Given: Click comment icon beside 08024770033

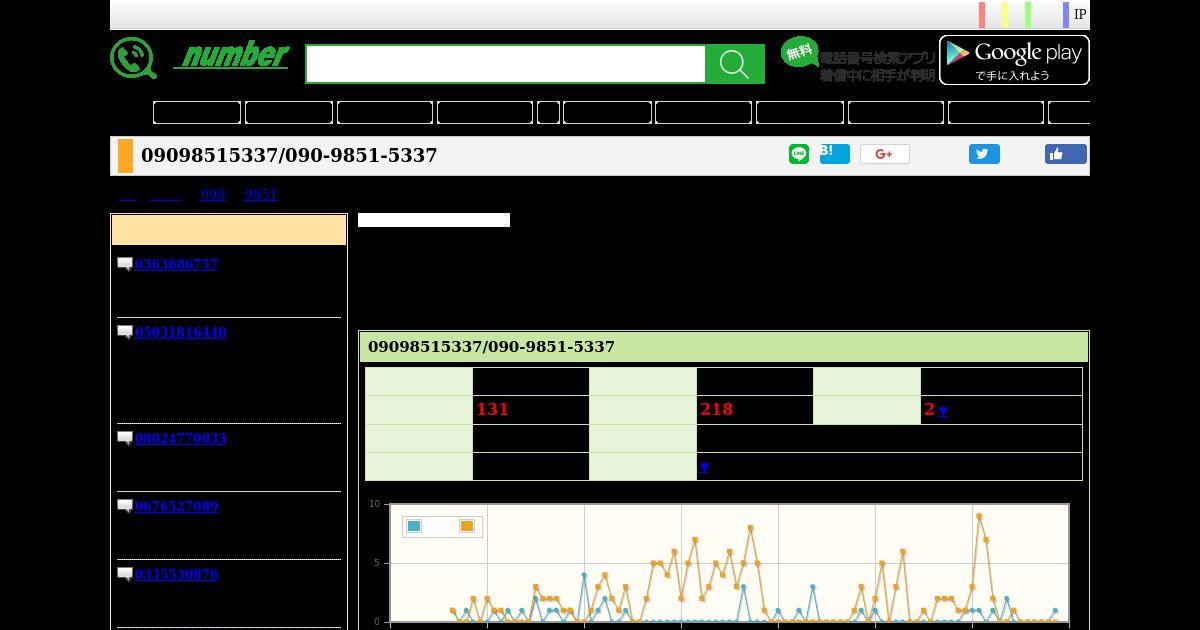Looking at the screenshot, I should pyautogui.click(x=125, y=438).
